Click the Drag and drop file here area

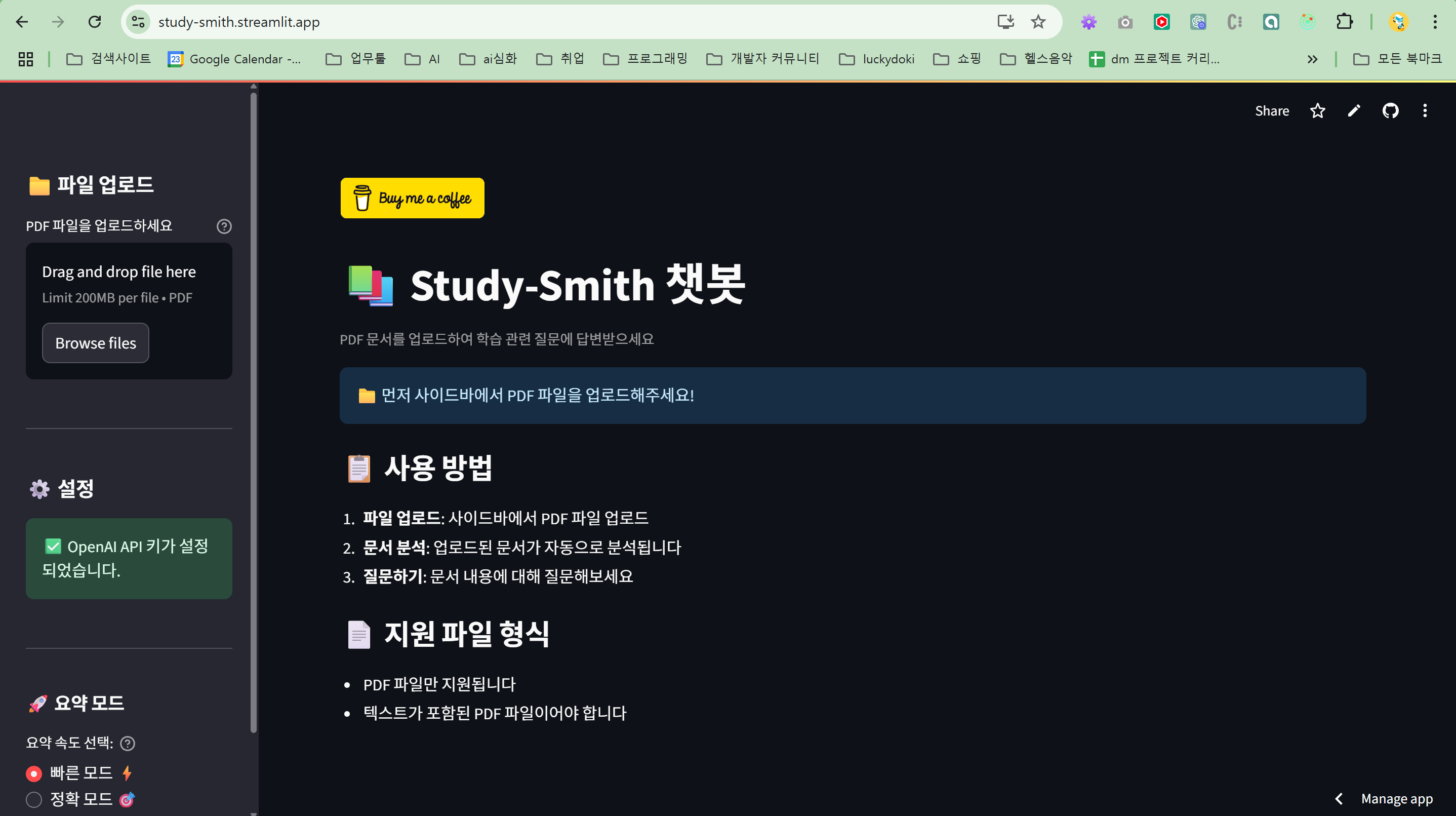(129, 311)
